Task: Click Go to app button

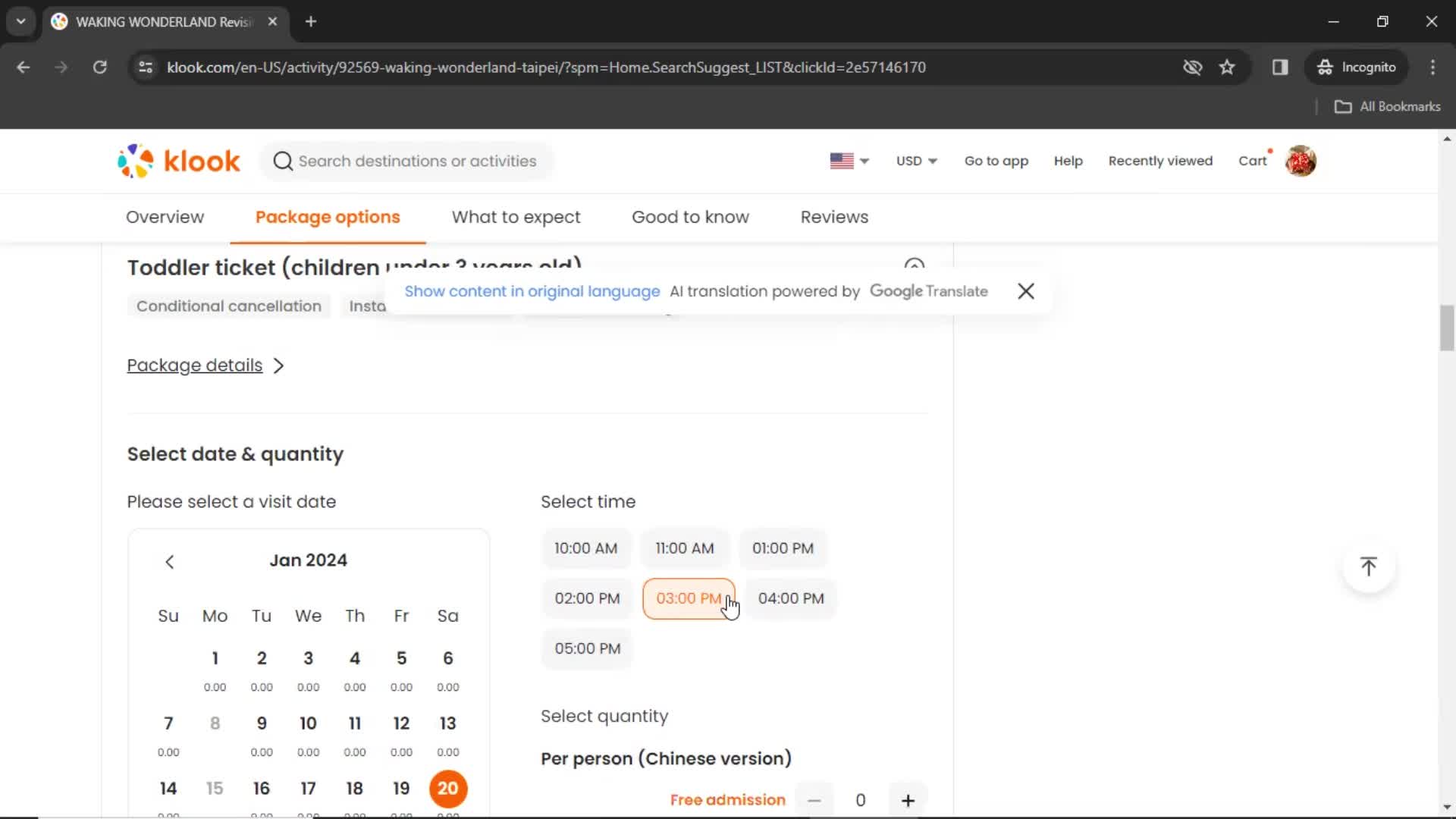Action: [x=997, y=160]
